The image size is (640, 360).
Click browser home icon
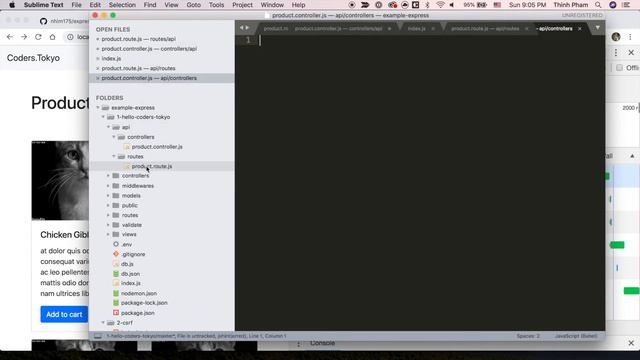tap(52, 37)
